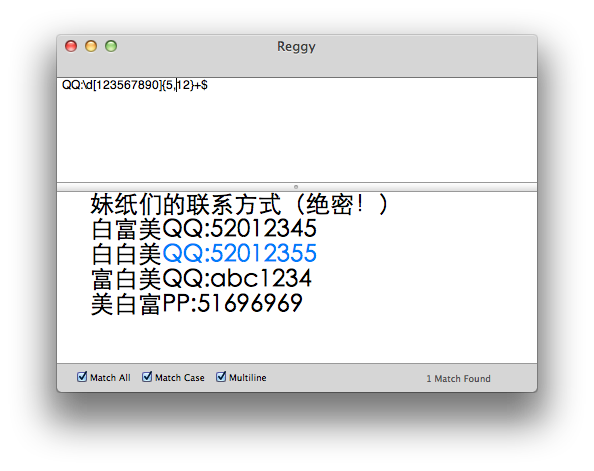Click the Multiline label text

coord(248,378)
